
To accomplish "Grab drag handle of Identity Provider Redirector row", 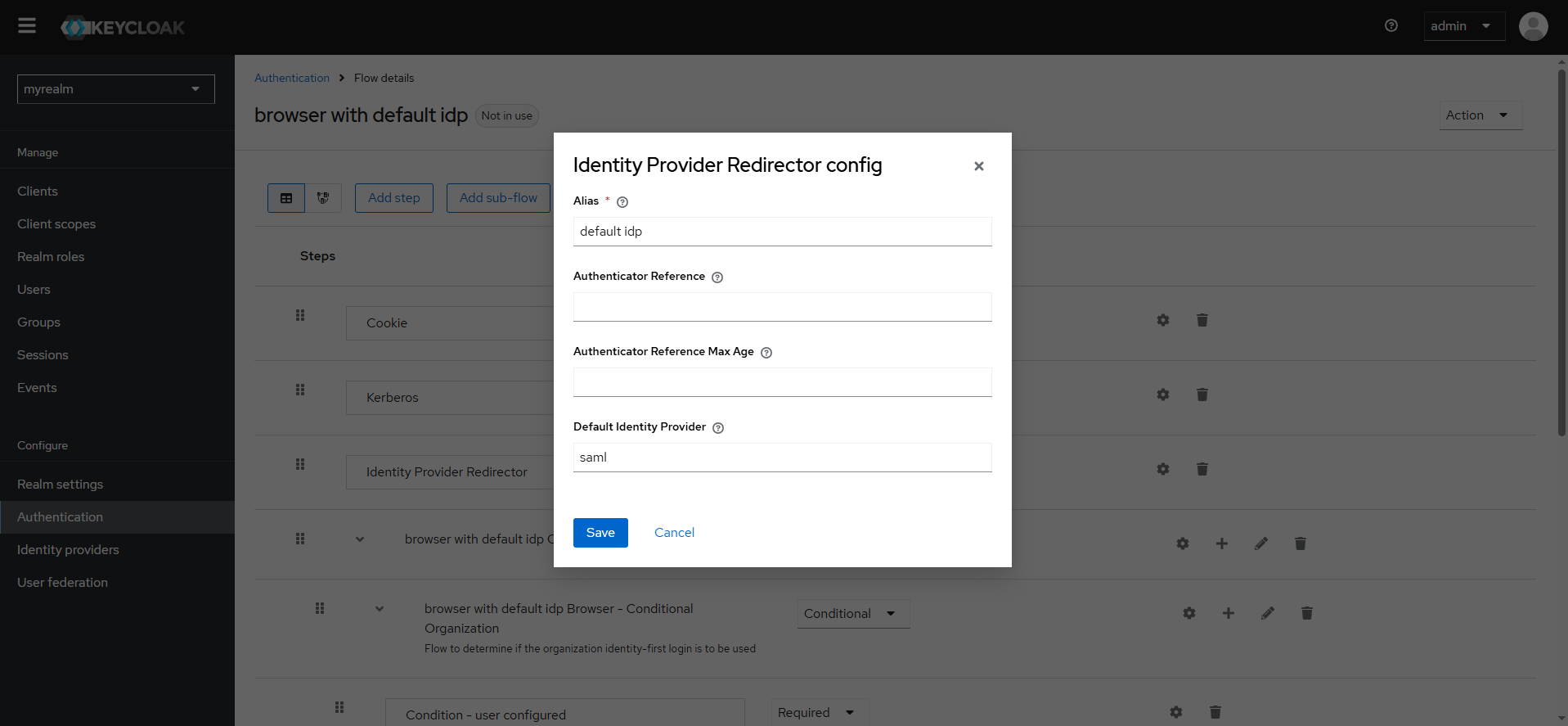I will click(x=300, y=464).
